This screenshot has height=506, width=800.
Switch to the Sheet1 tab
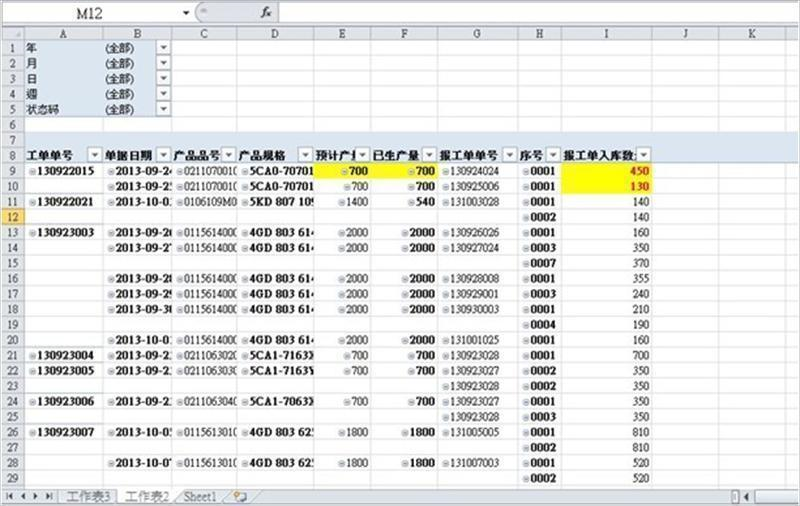pyautogui.click(x=199, y=496)
